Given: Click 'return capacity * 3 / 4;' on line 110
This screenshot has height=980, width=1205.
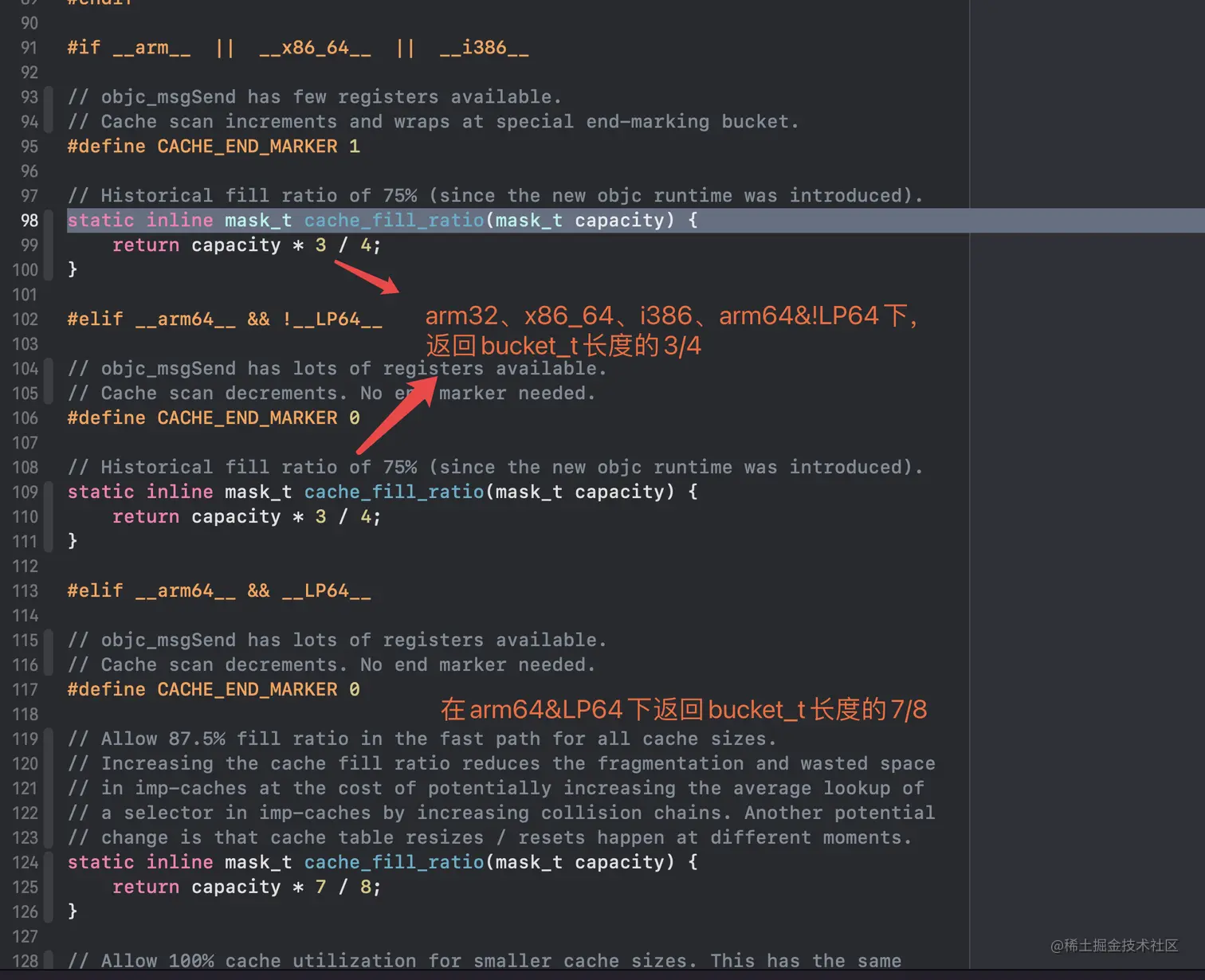Looking at the screenshot, I should click(247, 517).
